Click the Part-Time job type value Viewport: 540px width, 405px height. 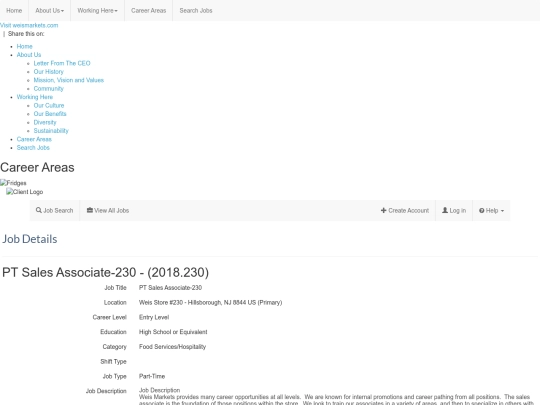tap(152, 376)
